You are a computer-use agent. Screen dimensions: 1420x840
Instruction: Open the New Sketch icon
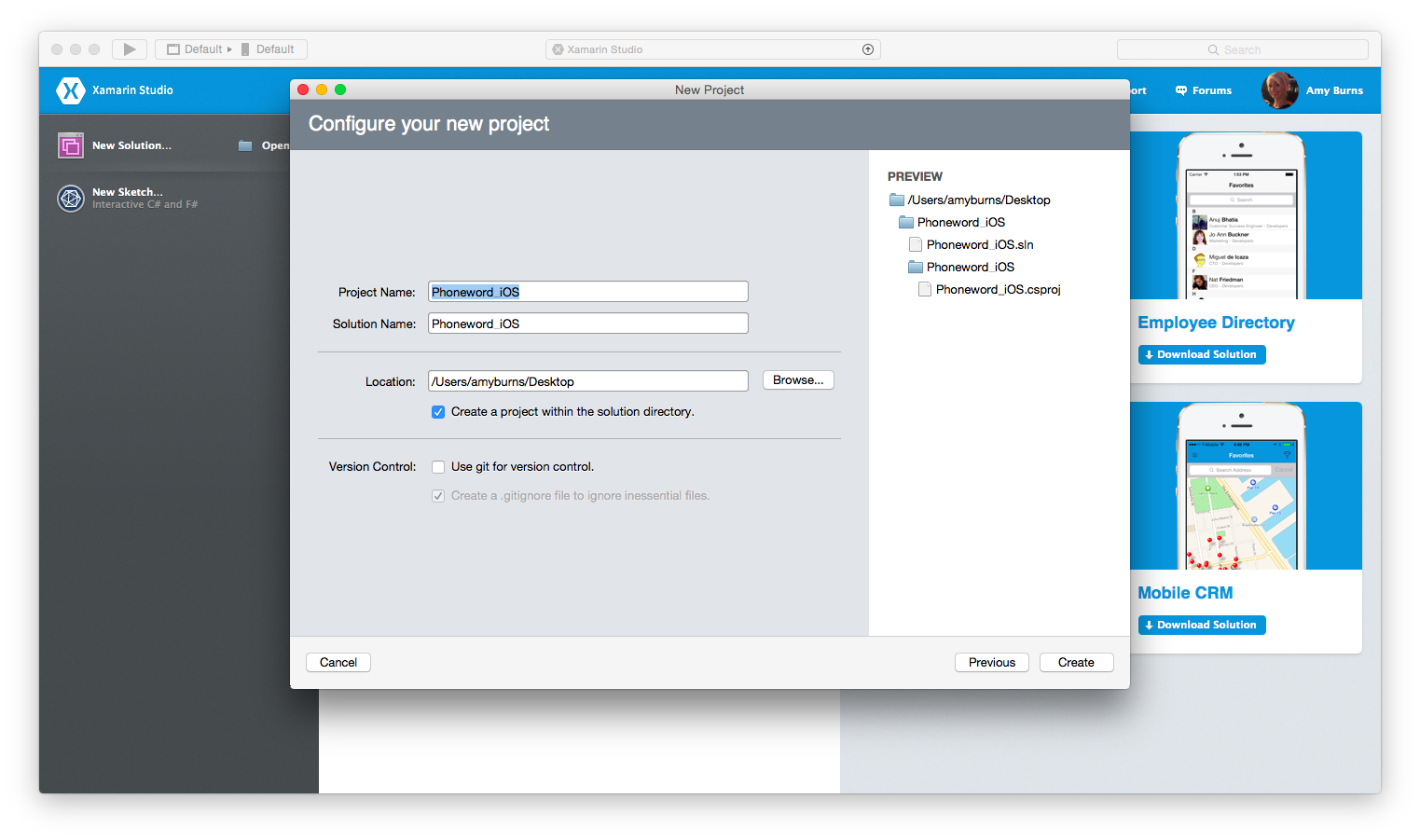point(71,198)
